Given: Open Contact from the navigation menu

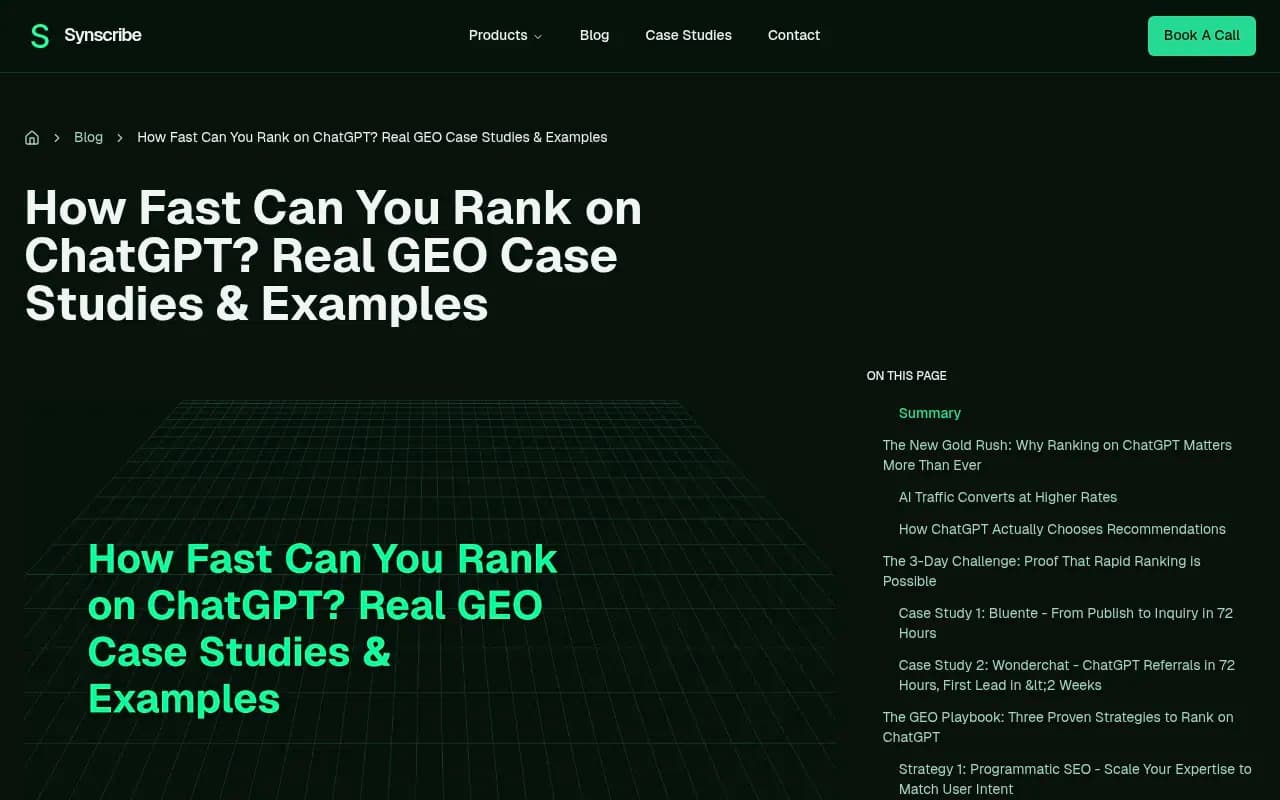Looking at the screenshot, I should tap(793, 35).
